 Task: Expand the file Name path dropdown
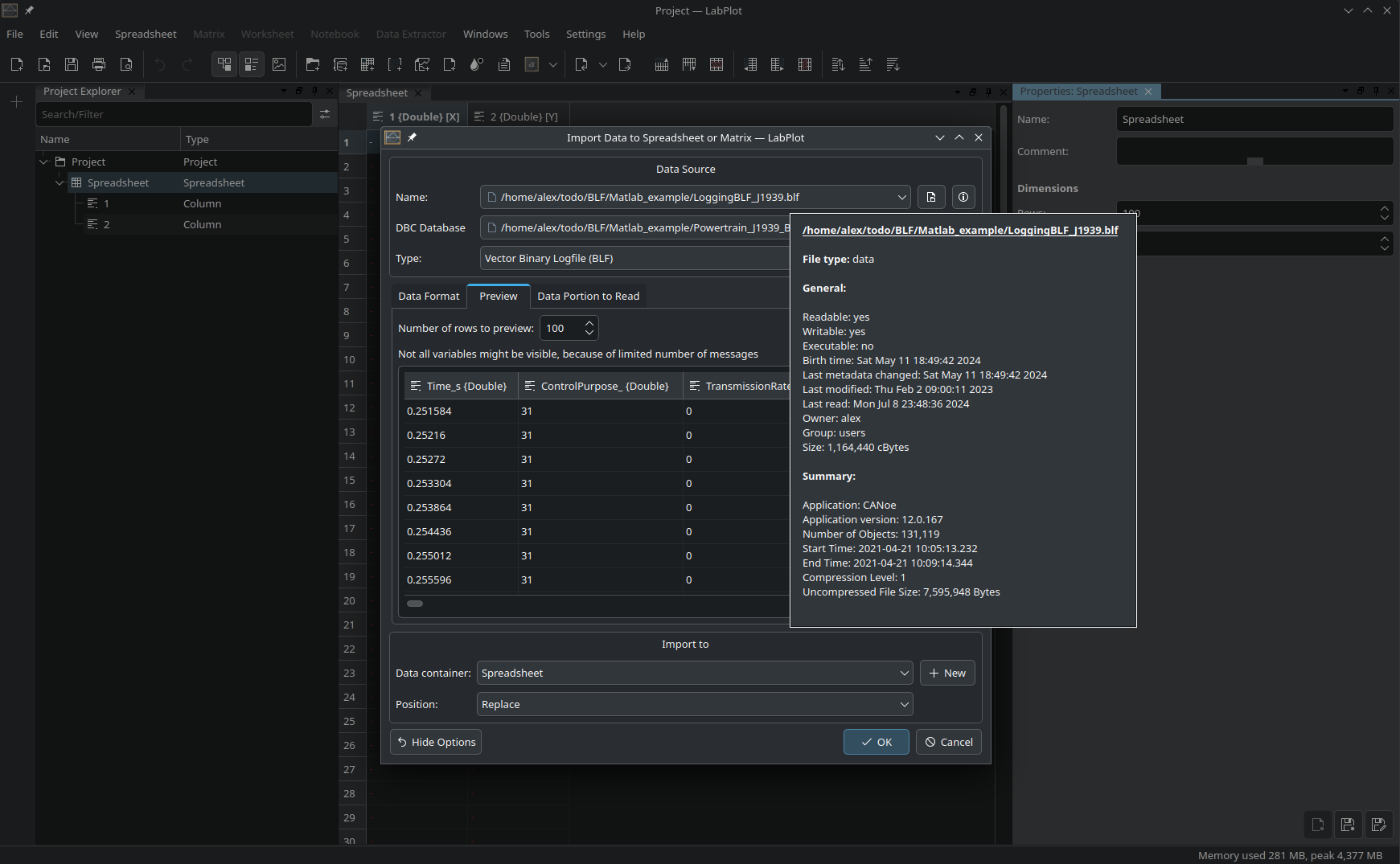click(901, 197)
